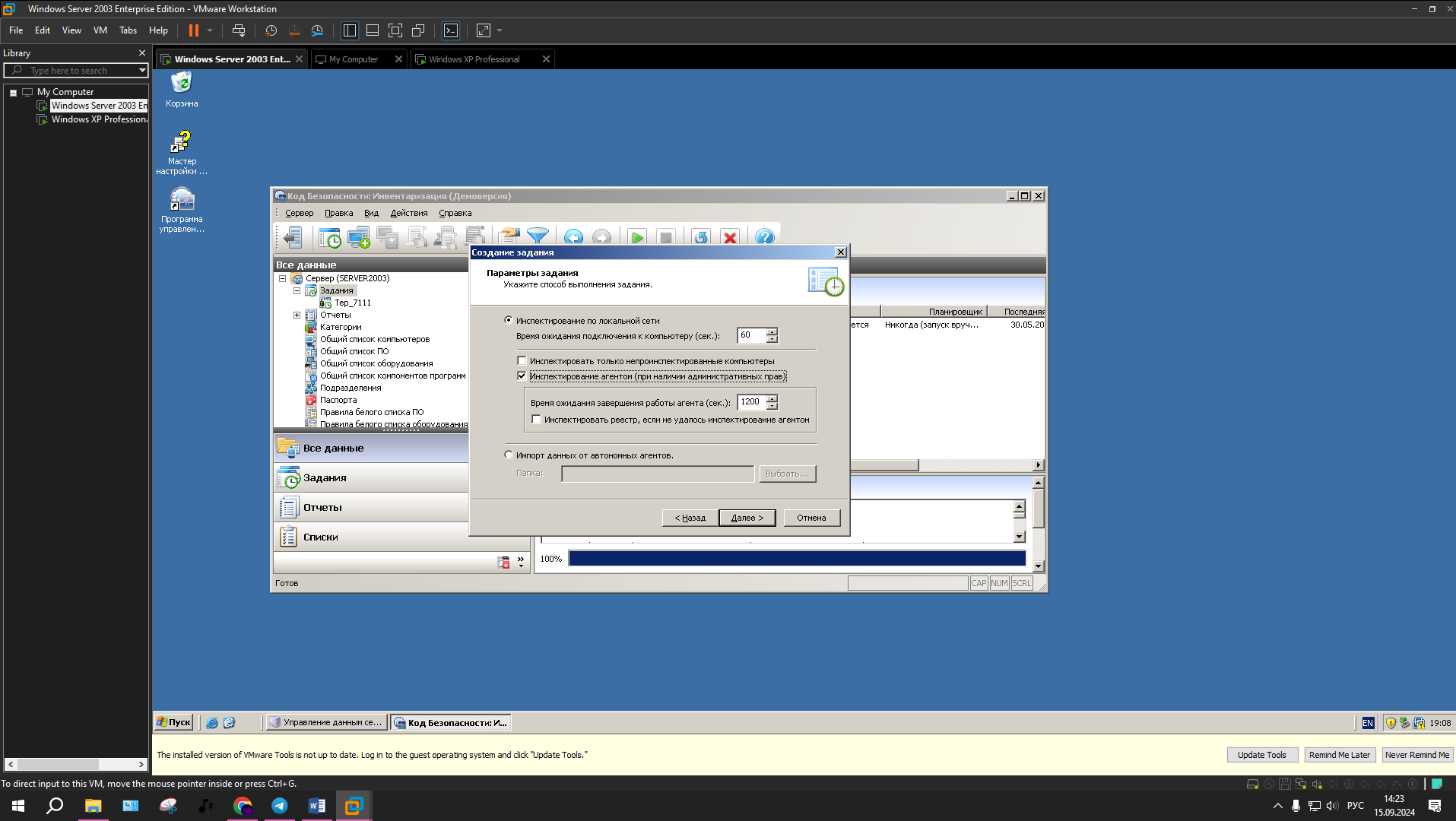Open the VMware library search dropdown arrow
1456x821 pixels.
tap(142, 70)
